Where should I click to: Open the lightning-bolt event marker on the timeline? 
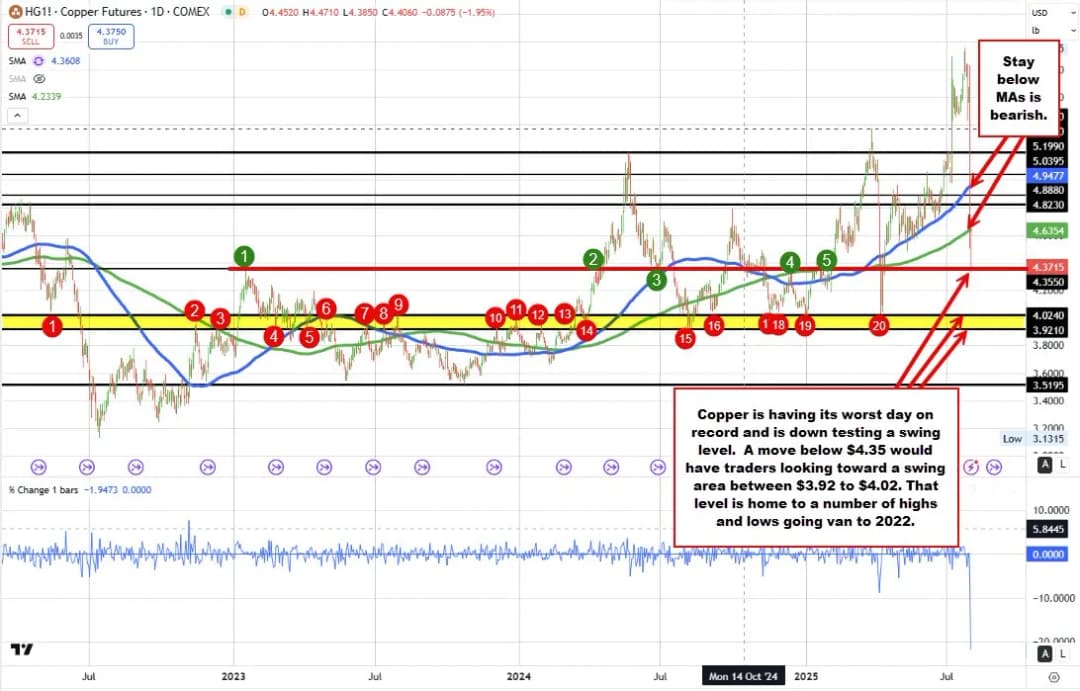click(971, 466)
